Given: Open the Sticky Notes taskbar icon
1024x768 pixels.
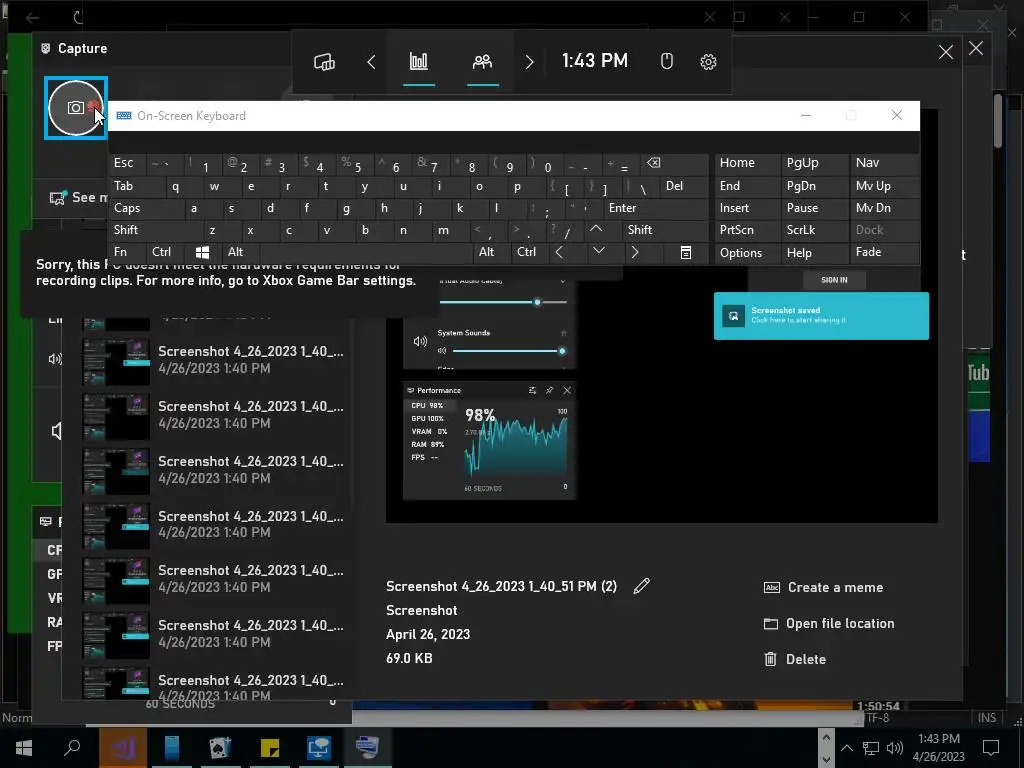Looking at the screenshot, I should (269, 747).
